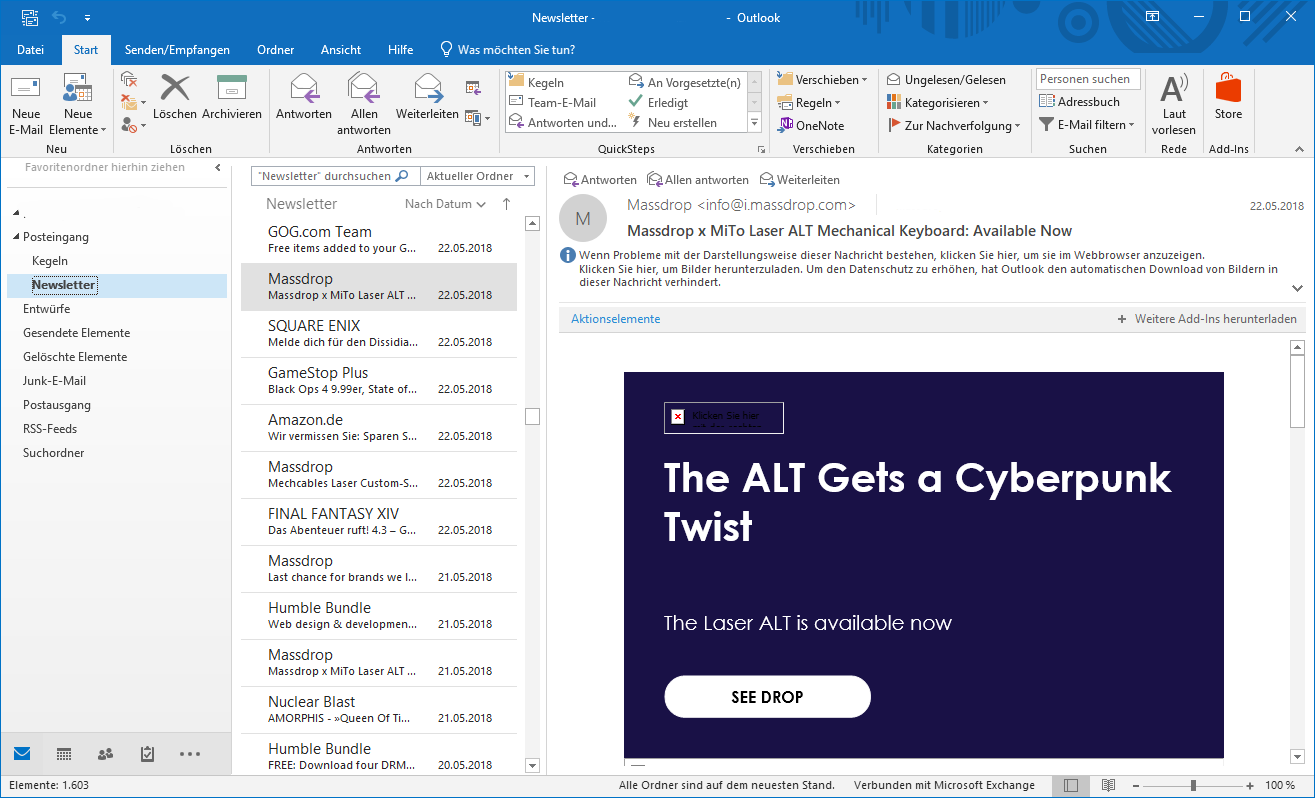The height and width of the screenshot is (798, 1315).
Task: Open the Kategorisieren dropdown
Action: tap(937, 102)
